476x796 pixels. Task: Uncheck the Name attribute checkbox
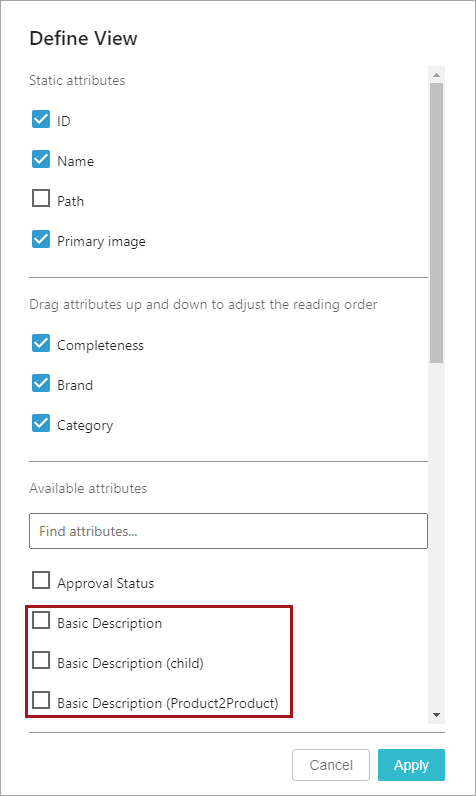(41, 159)
